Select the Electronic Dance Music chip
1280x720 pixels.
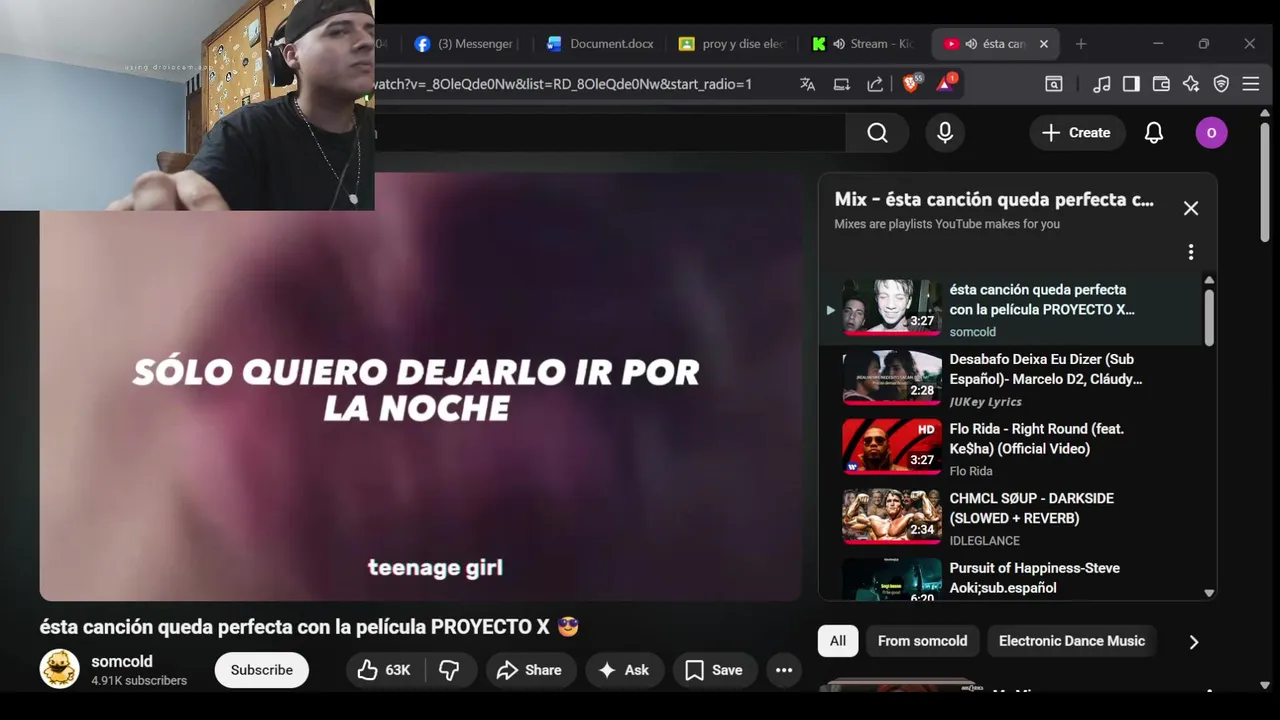pyautogui.click(x=1071, y=641)
